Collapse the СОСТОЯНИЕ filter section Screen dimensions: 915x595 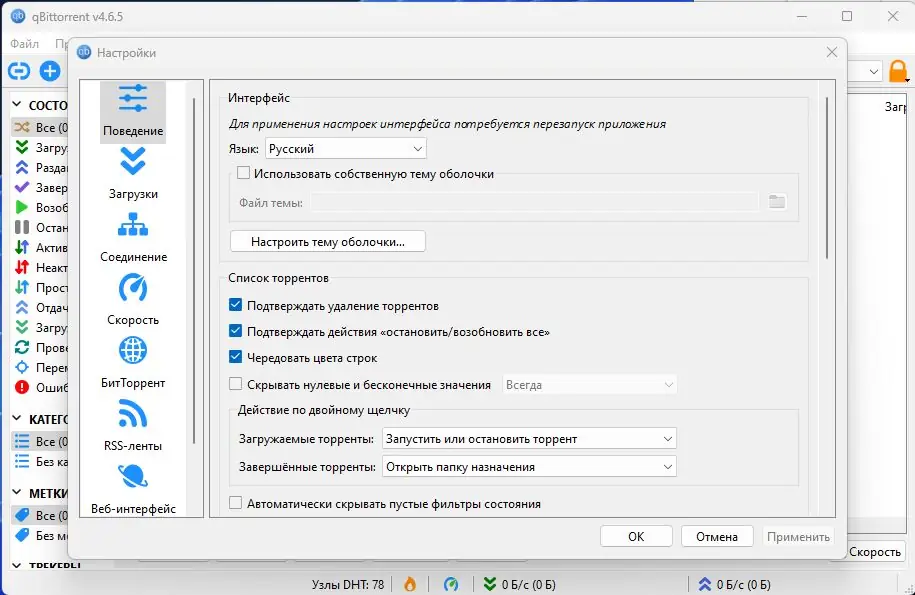pos(17,105)
